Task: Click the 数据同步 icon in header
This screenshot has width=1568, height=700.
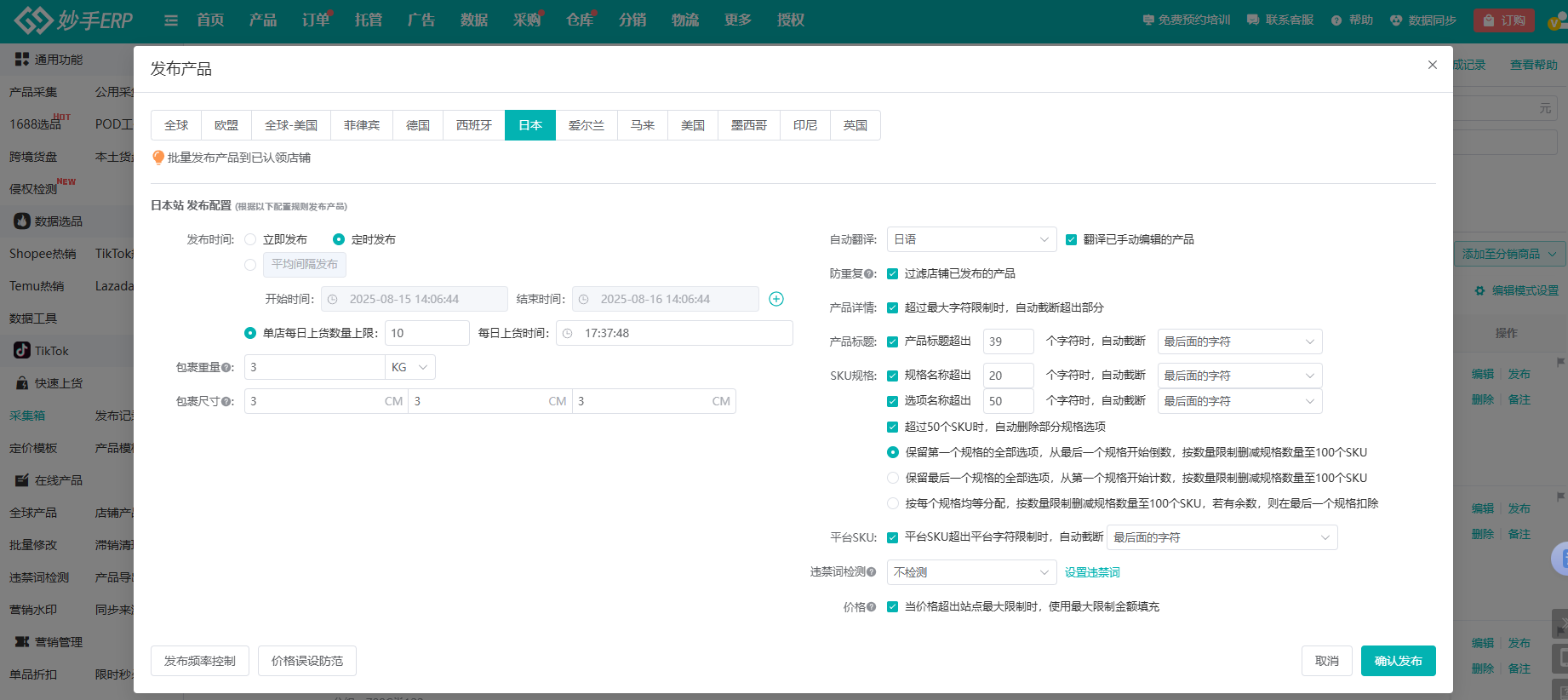Action: click(x=1396, y=20)
